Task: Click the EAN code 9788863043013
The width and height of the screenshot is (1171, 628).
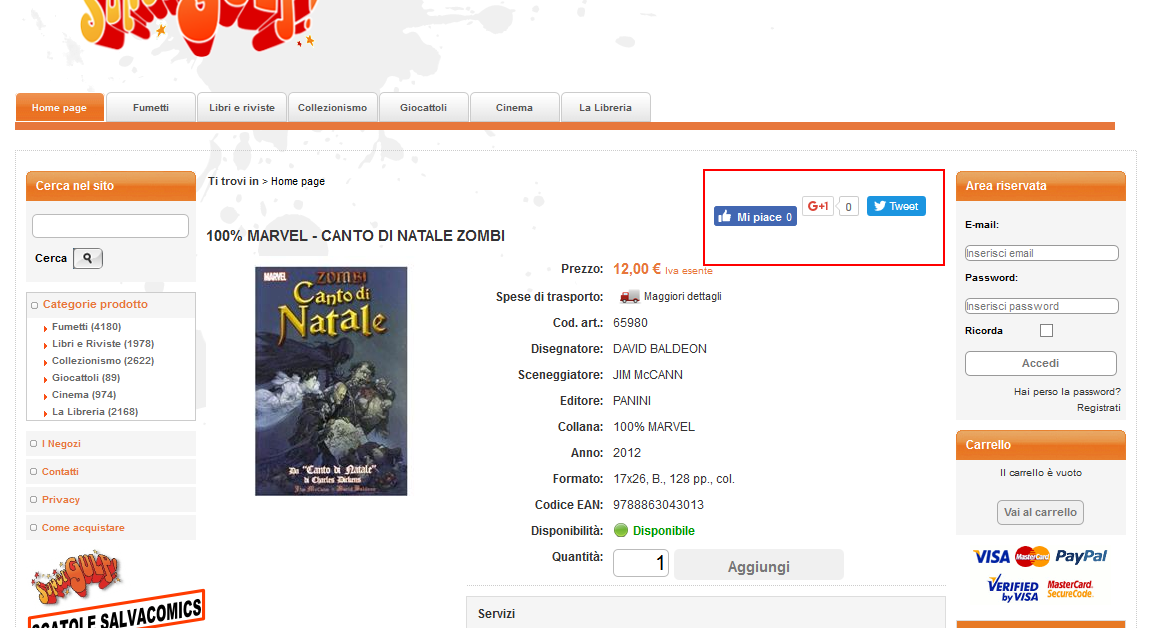Action: point(659,505)
